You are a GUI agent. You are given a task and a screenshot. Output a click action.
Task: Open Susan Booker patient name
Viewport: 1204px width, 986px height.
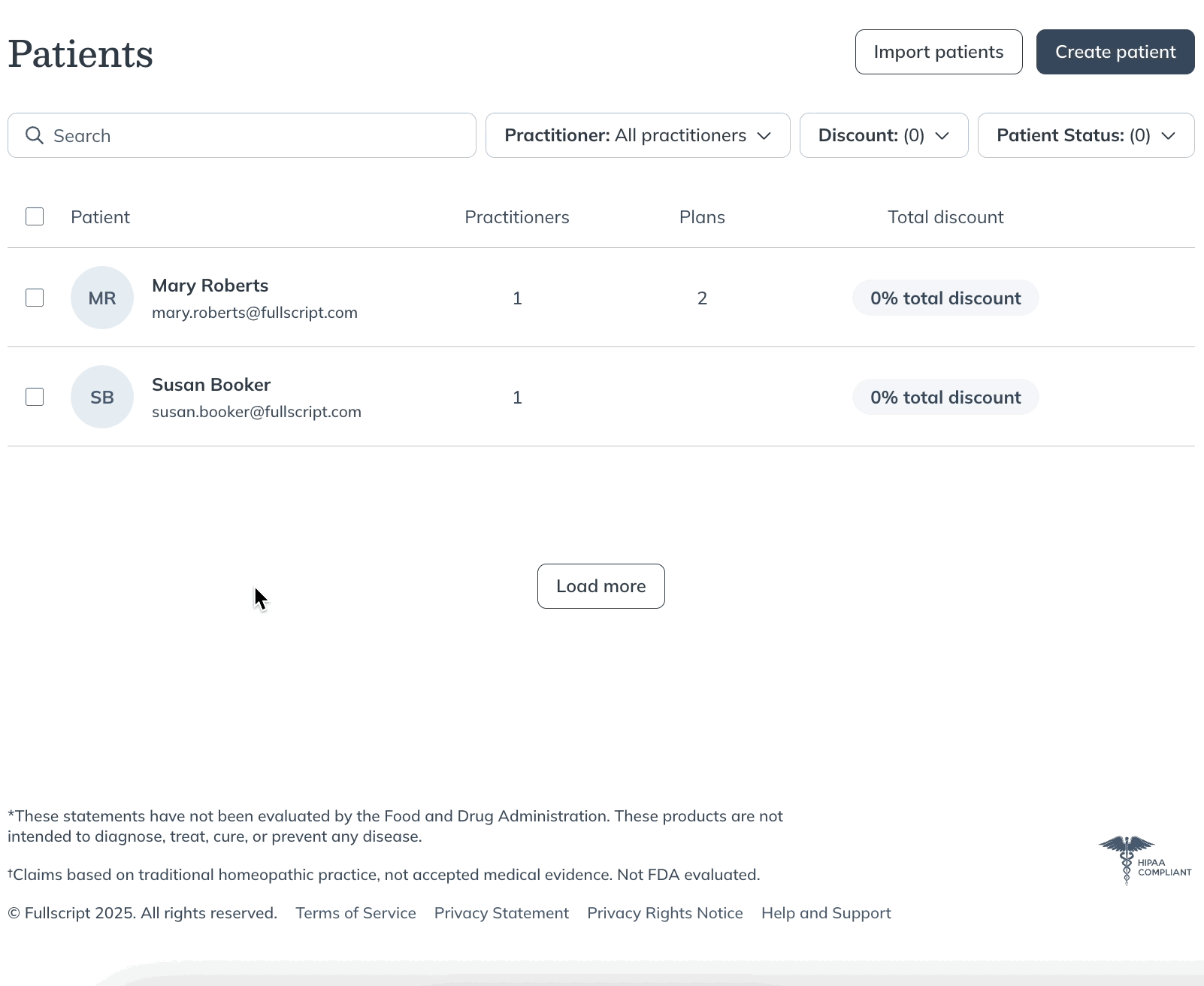[211, 385]
